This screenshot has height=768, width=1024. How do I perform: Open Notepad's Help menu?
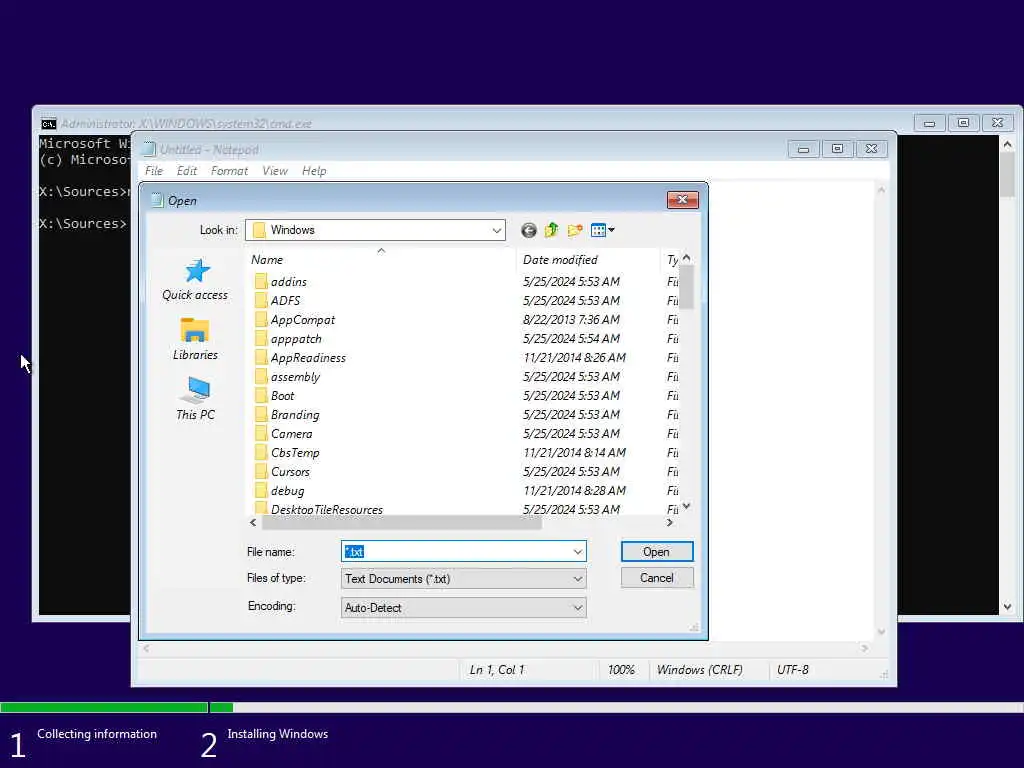(314, 170)
